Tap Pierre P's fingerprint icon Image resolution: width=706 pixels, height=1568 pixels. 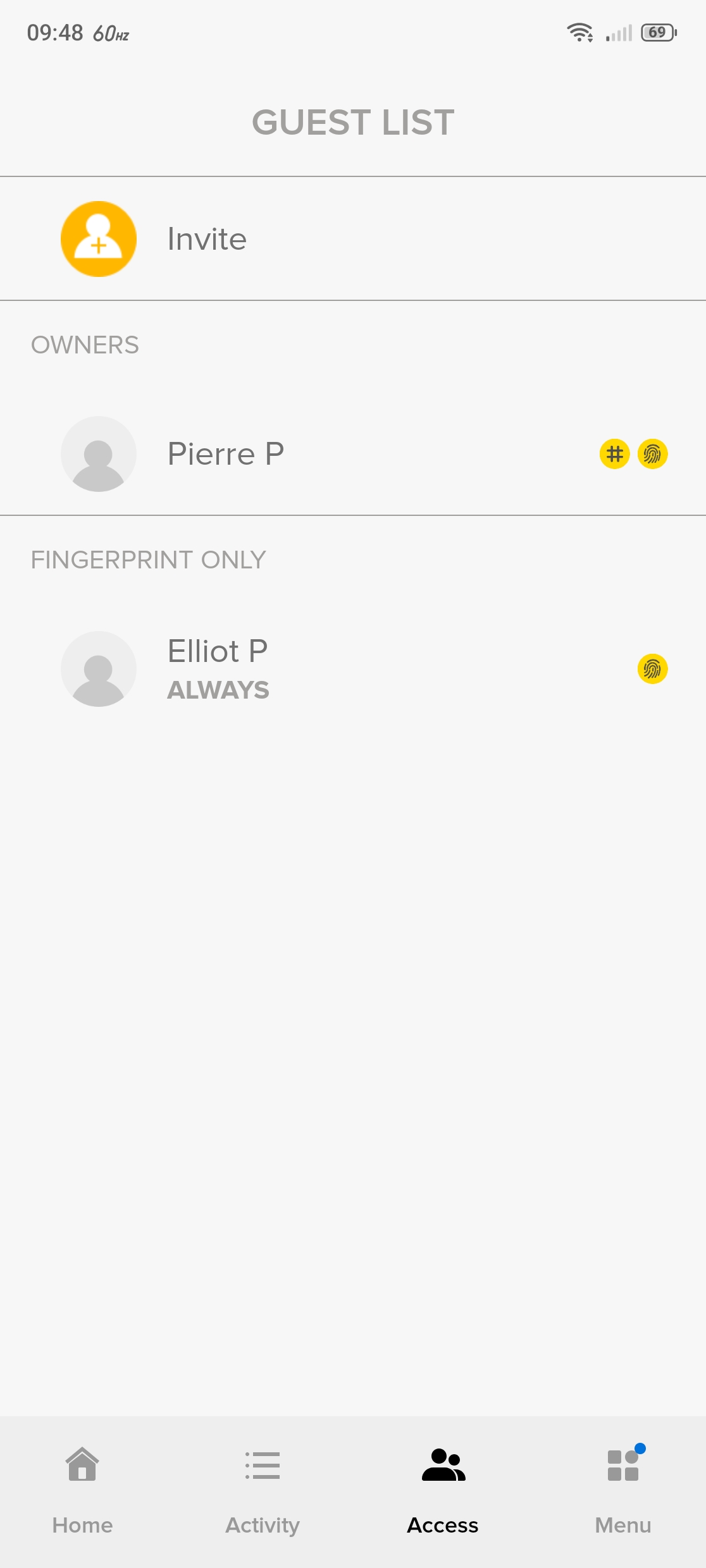click(652, 454)
